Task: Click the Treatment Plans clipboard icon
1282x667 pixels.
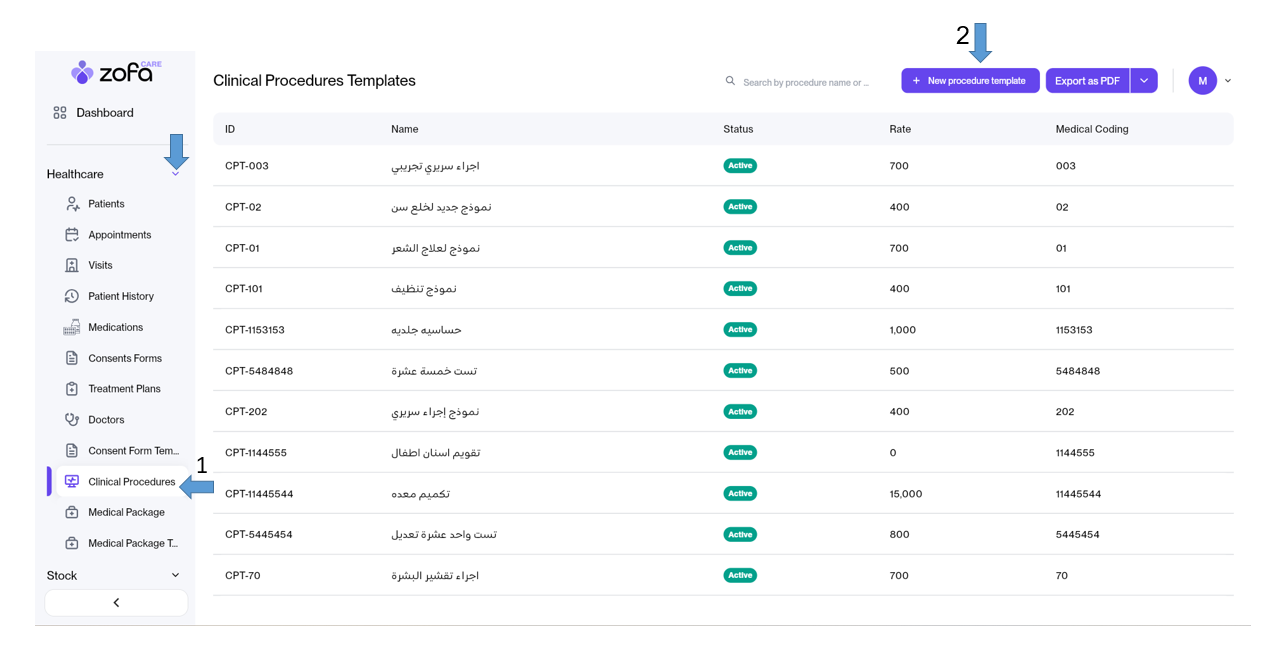Action: [72, 389]
